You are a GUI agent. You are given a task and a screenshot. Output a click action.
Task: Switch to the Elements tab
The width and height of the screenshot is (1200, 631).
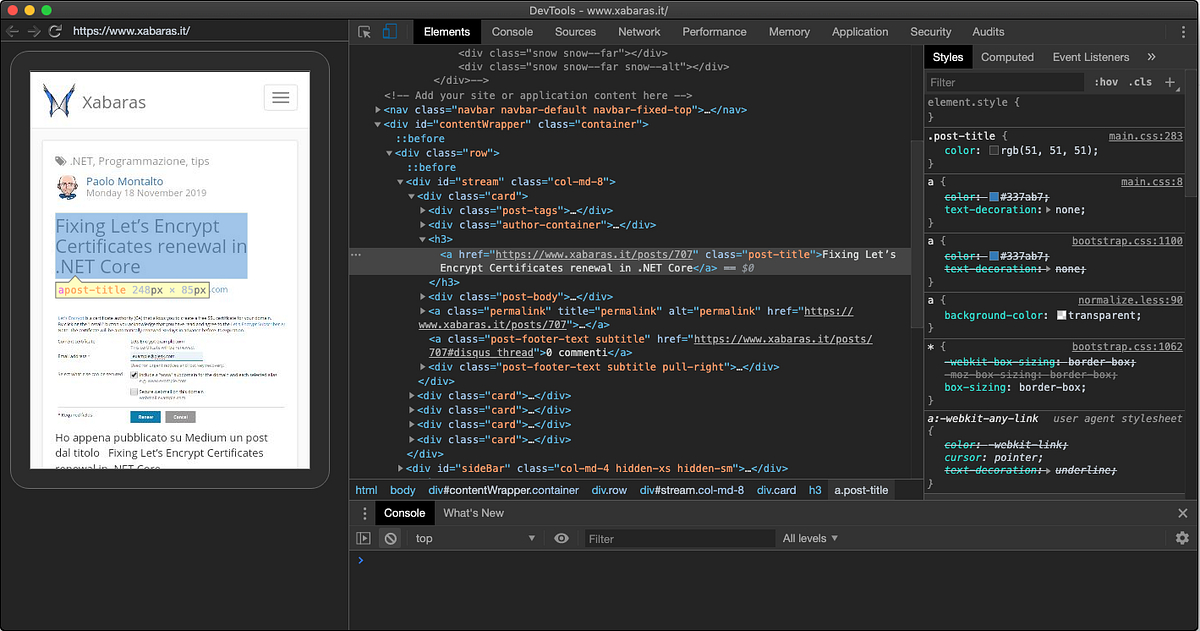447,32
